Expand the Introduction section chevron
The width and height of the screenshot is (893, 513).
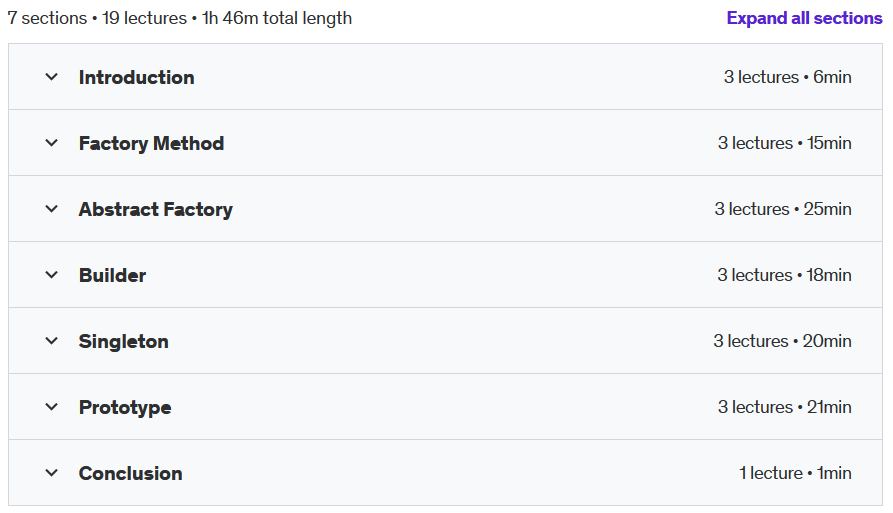tap(51, 77)
